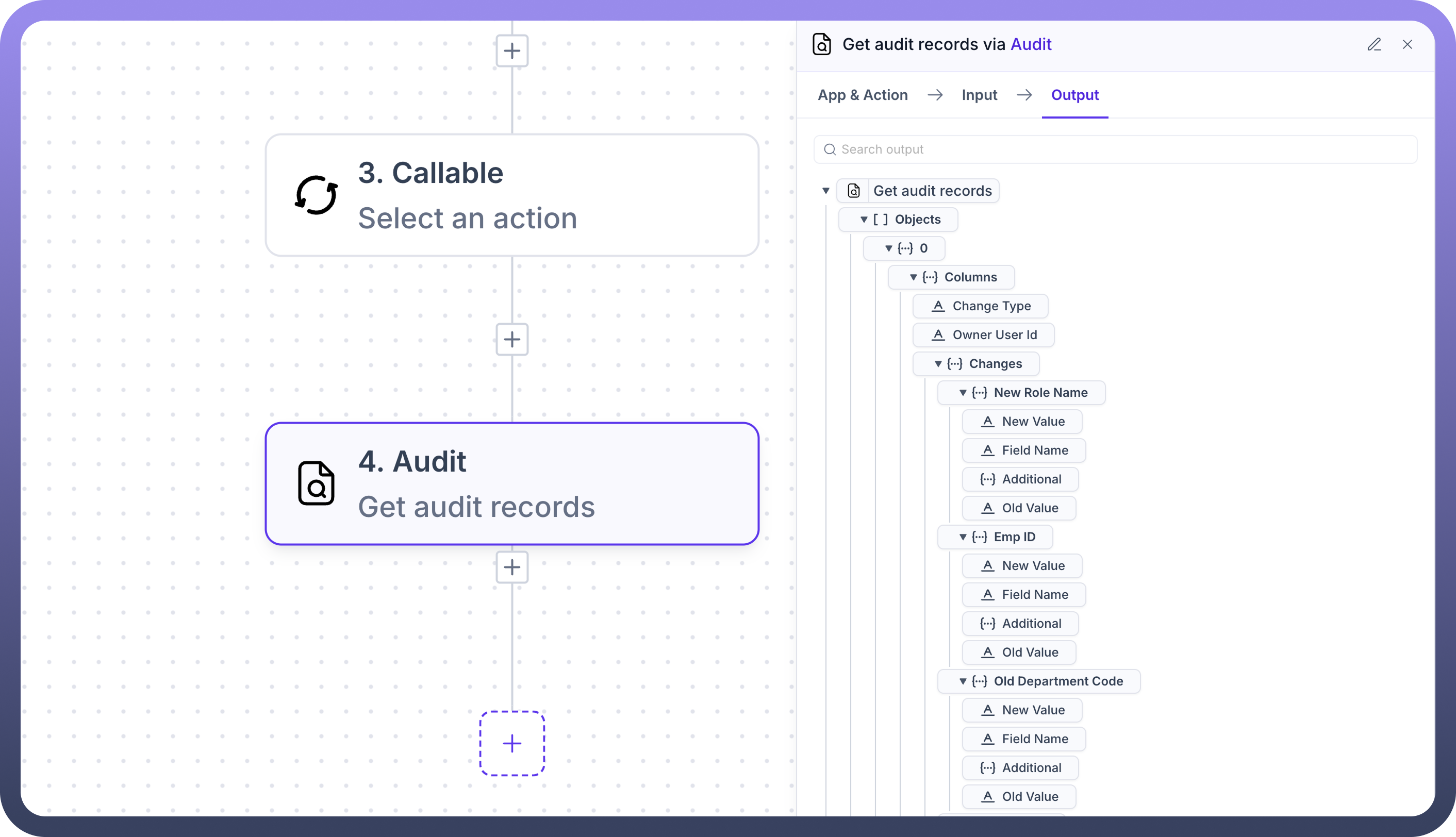Image resolution: width=1456 pixels, height=837 pixels.
Task: Click plus icon above Callable step
Action: click(512, 51)
